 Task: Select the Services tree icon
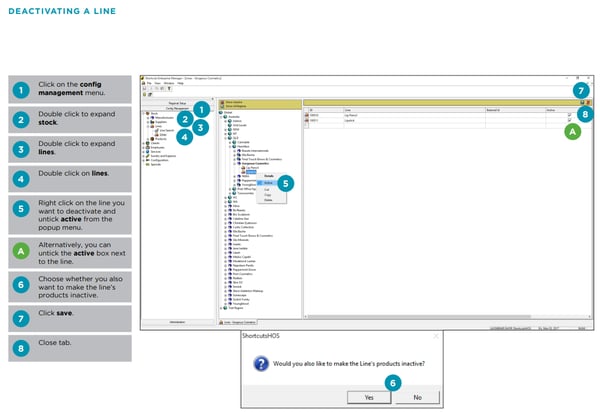[148, 151]
